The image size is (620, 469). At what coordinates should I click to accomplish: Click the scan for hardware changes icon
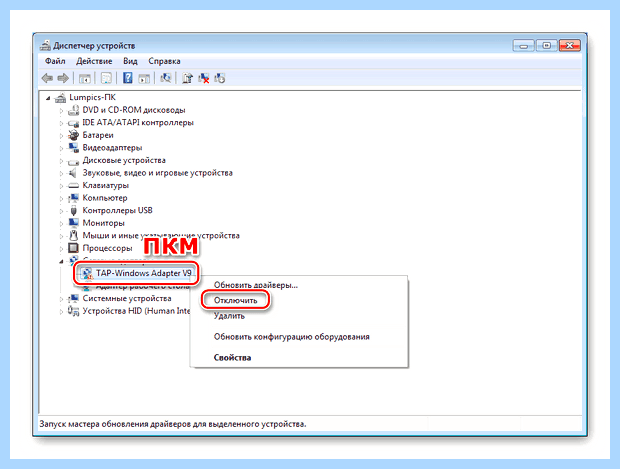(166, 78)
